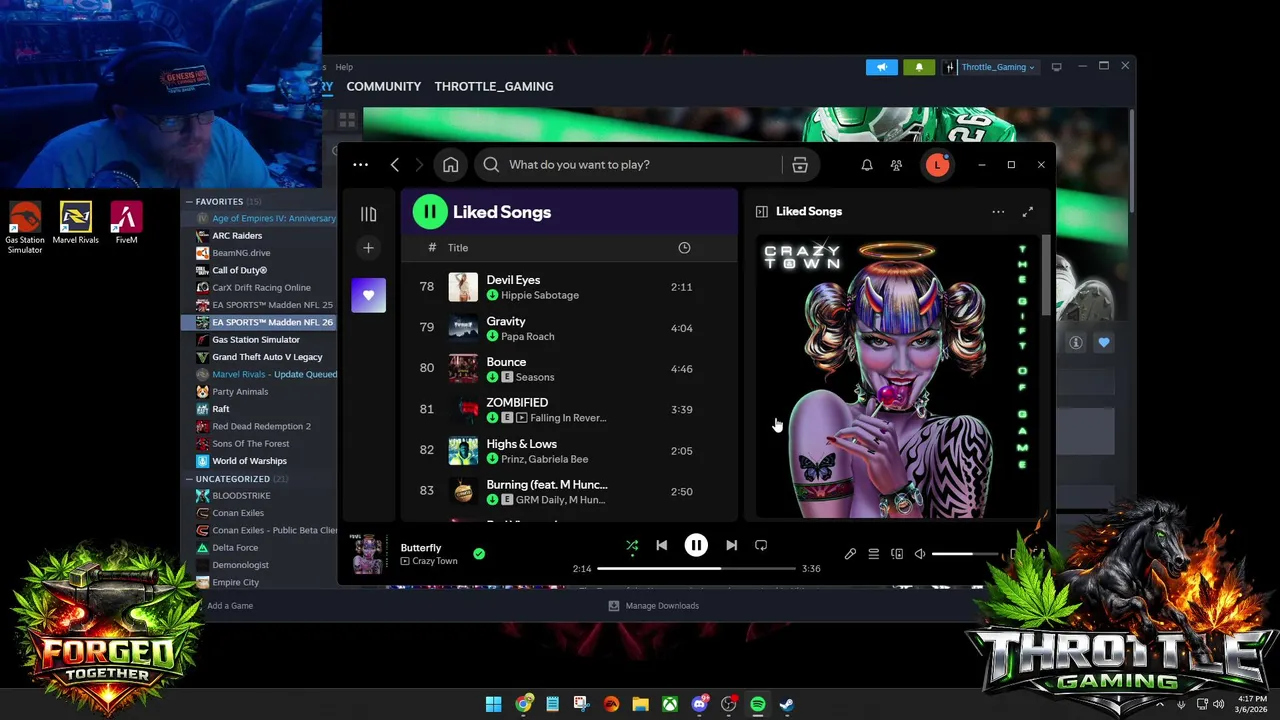1280x720 pixels.
Task: Skip to next track
Action: pos(731,545)
